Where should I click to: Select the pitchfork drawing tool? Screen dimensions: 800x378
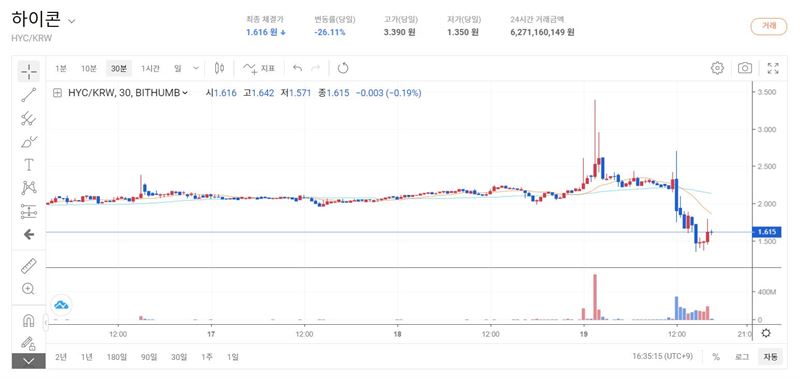click(x=29, y=119)
